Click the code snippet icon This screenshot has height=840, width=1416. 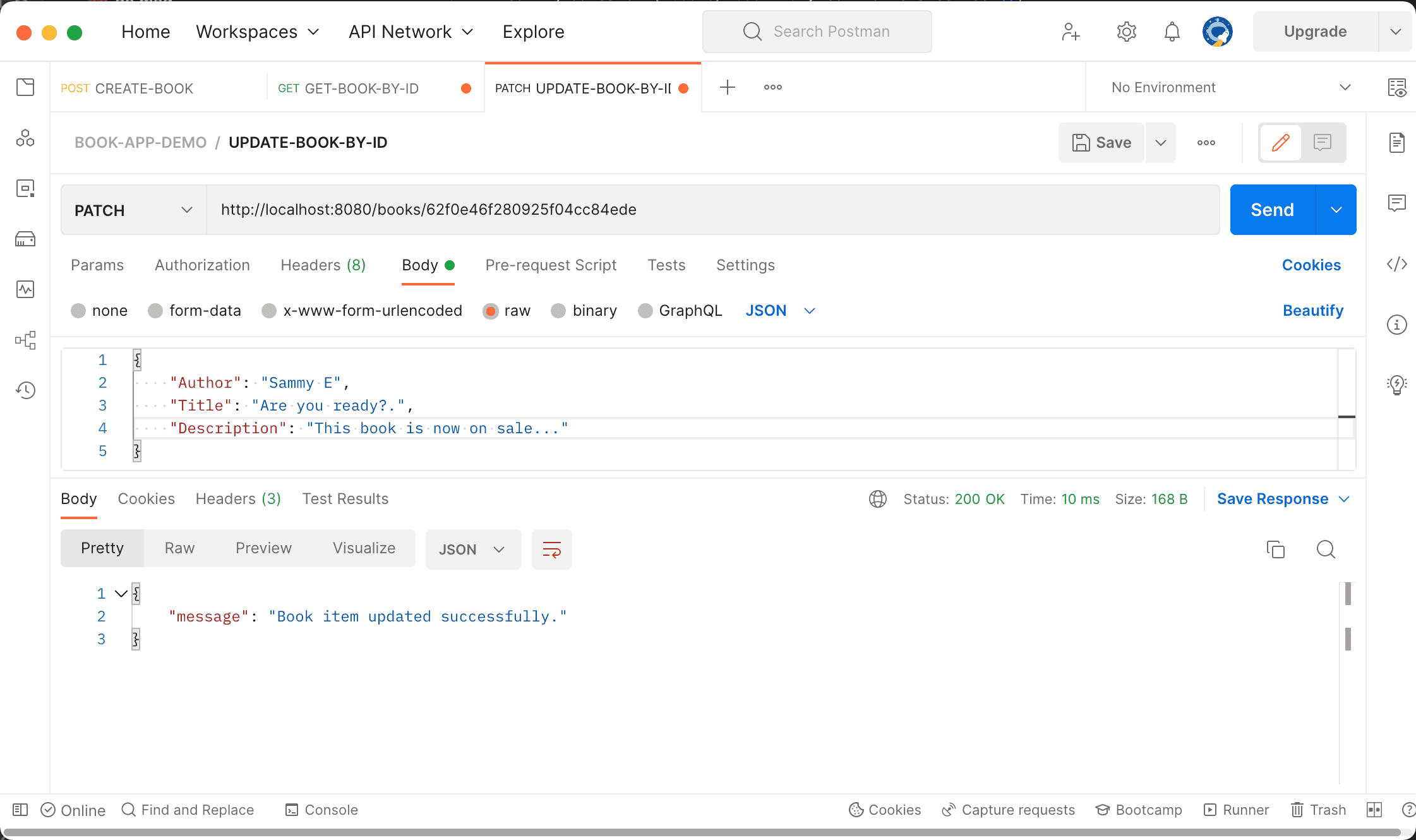tap(1396, 264)
